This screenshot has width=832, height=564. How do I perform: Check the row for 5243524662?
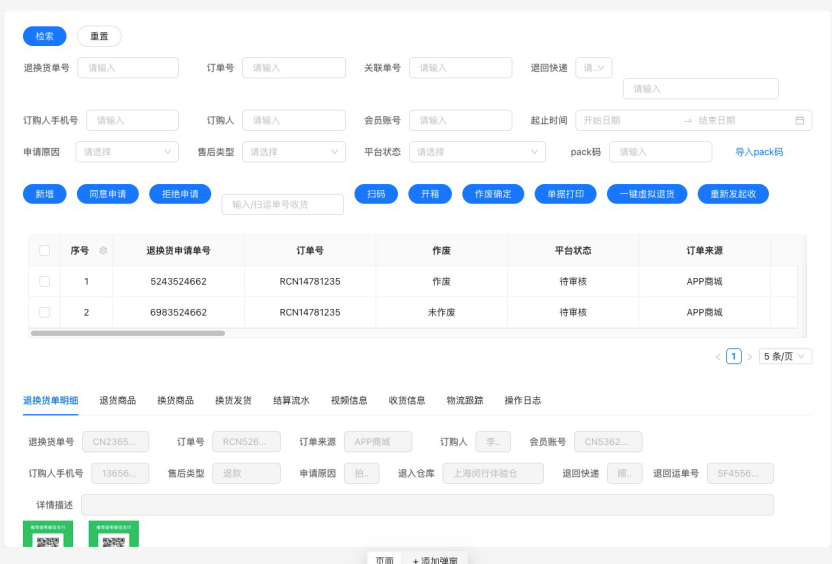click(44, 282)
